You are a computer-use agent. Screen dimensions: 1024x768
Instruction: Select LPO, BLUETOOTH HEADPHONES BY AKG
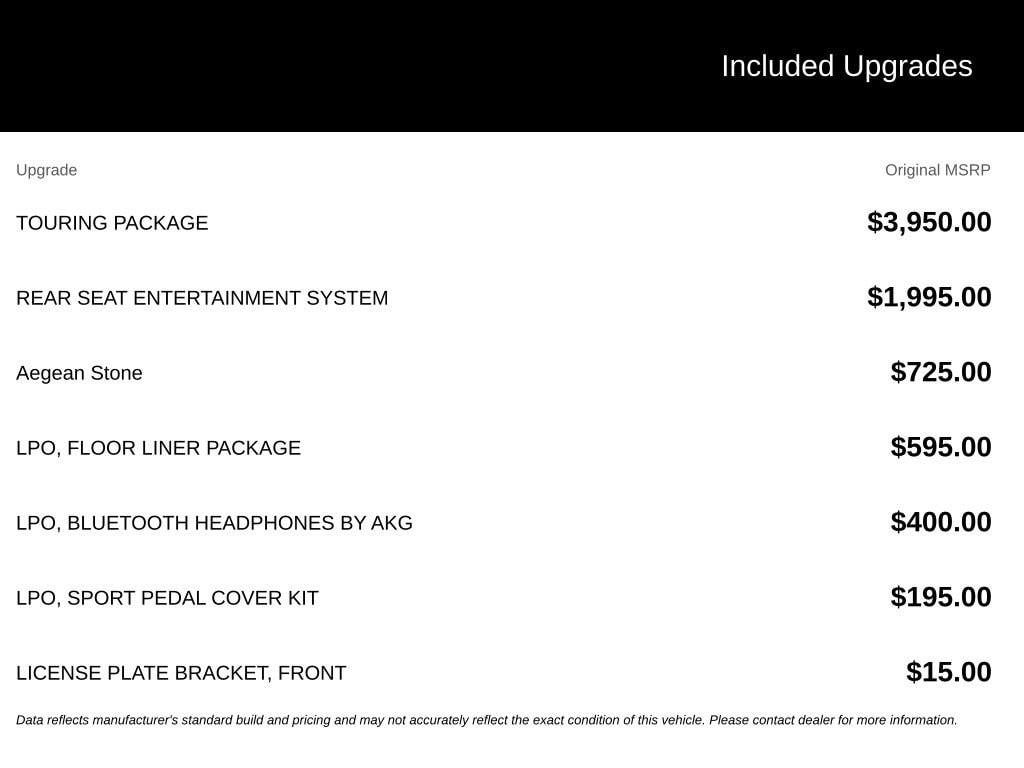214,523
